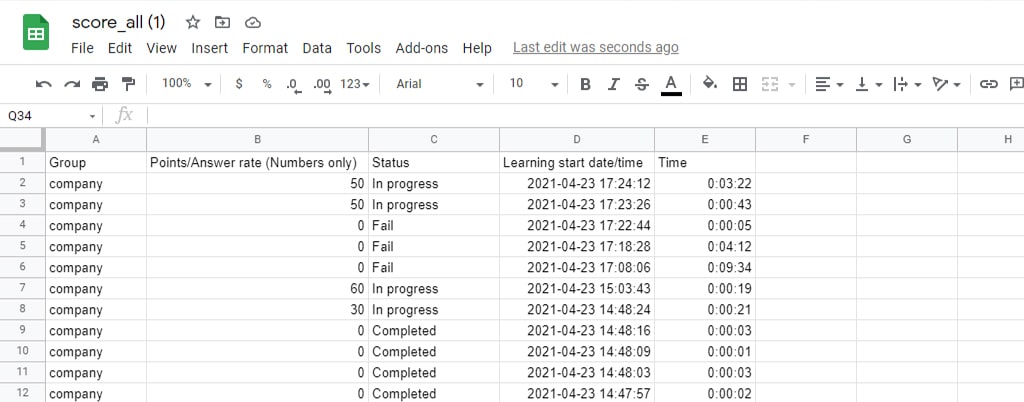Open the Data menu

click(317, 48)
